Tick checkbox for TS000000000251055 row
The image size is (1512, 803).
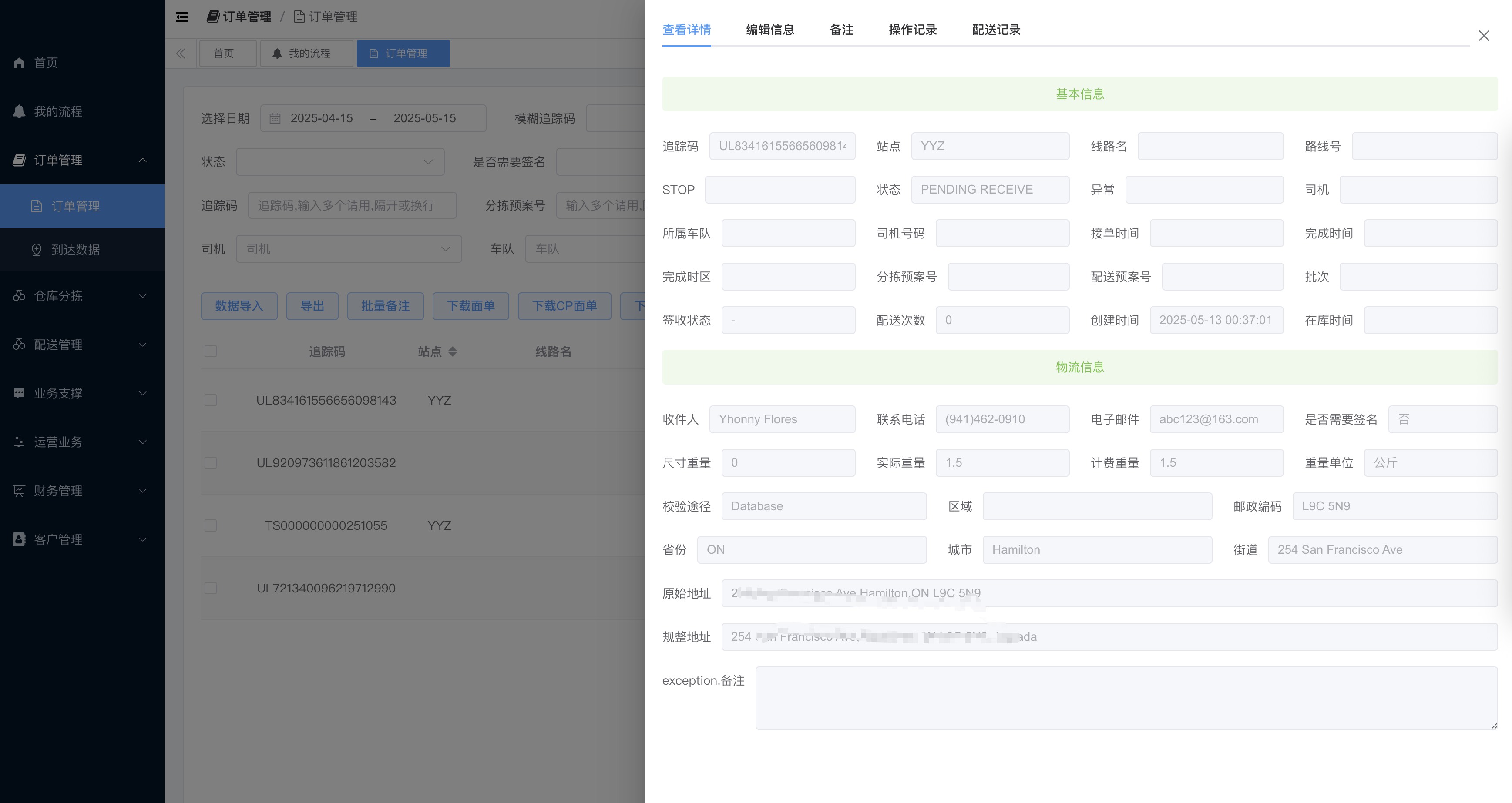[x=211, y=525]
